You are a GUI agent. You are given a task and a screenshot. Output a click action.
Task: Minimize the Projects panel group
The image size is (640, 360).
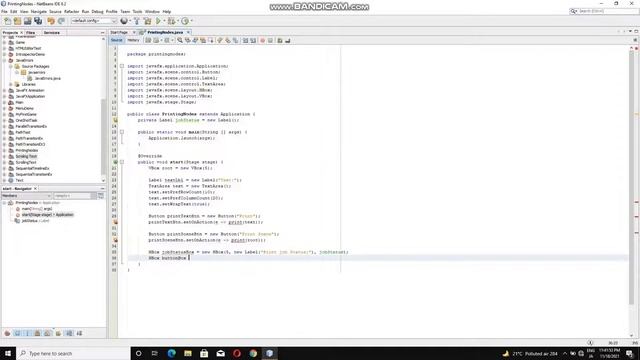102,33
